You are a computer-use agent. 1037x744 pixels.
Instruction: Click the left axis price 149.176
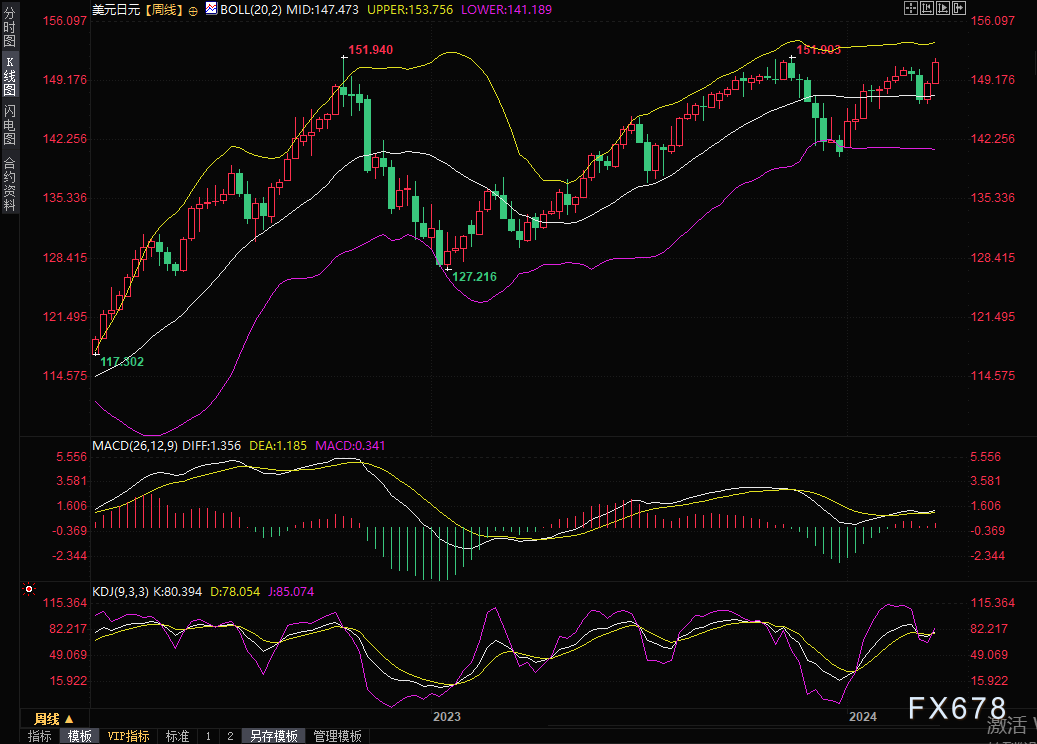[65, 80]
